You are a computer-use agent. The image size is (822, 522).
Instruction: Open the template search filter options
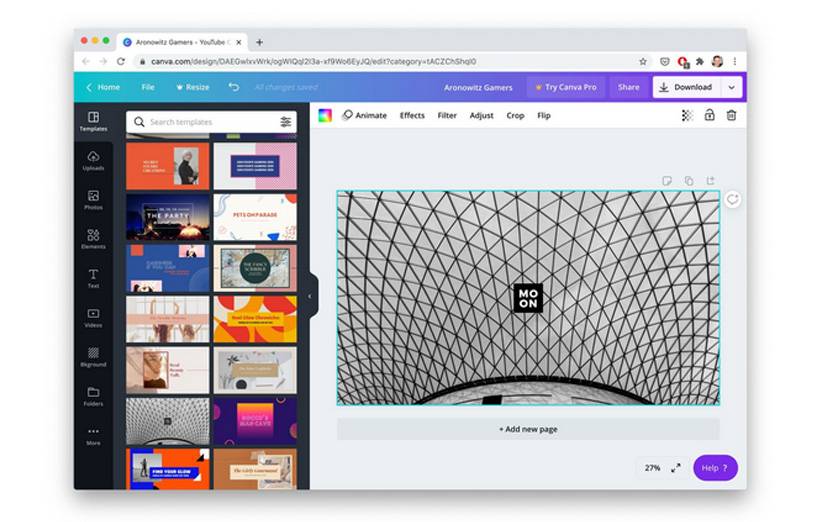(x=285, y=122)
